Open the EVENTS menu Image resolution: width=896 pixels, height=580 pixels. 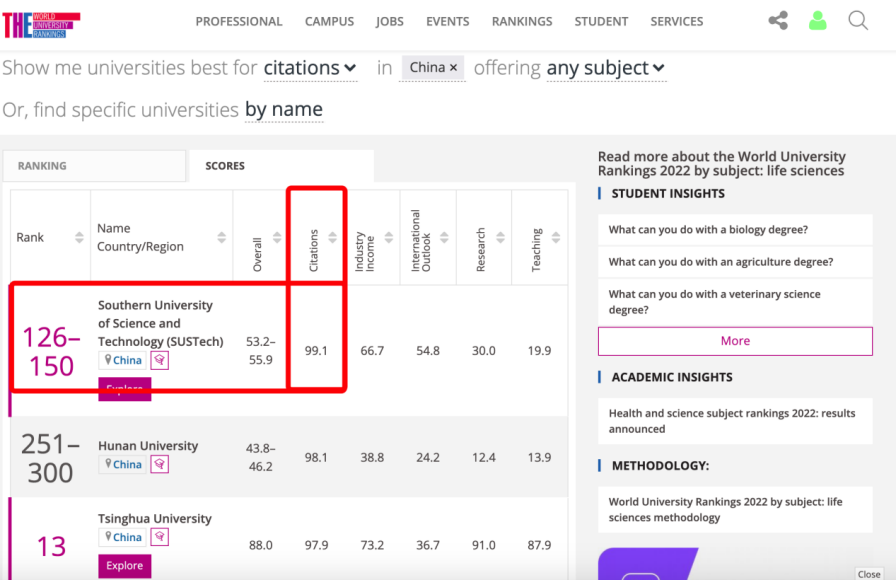tap(447, 22)
